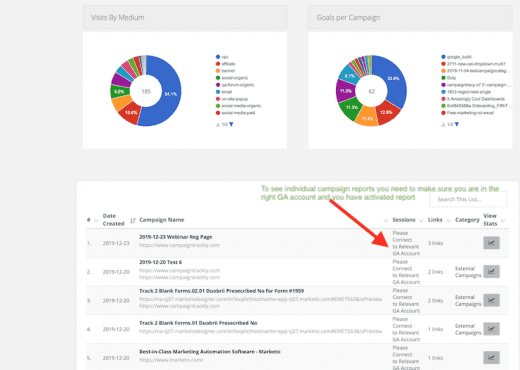Go to previous legend page in Visits By Medium
The height and width of the screenshot is (370, 520).
point(218,124)
